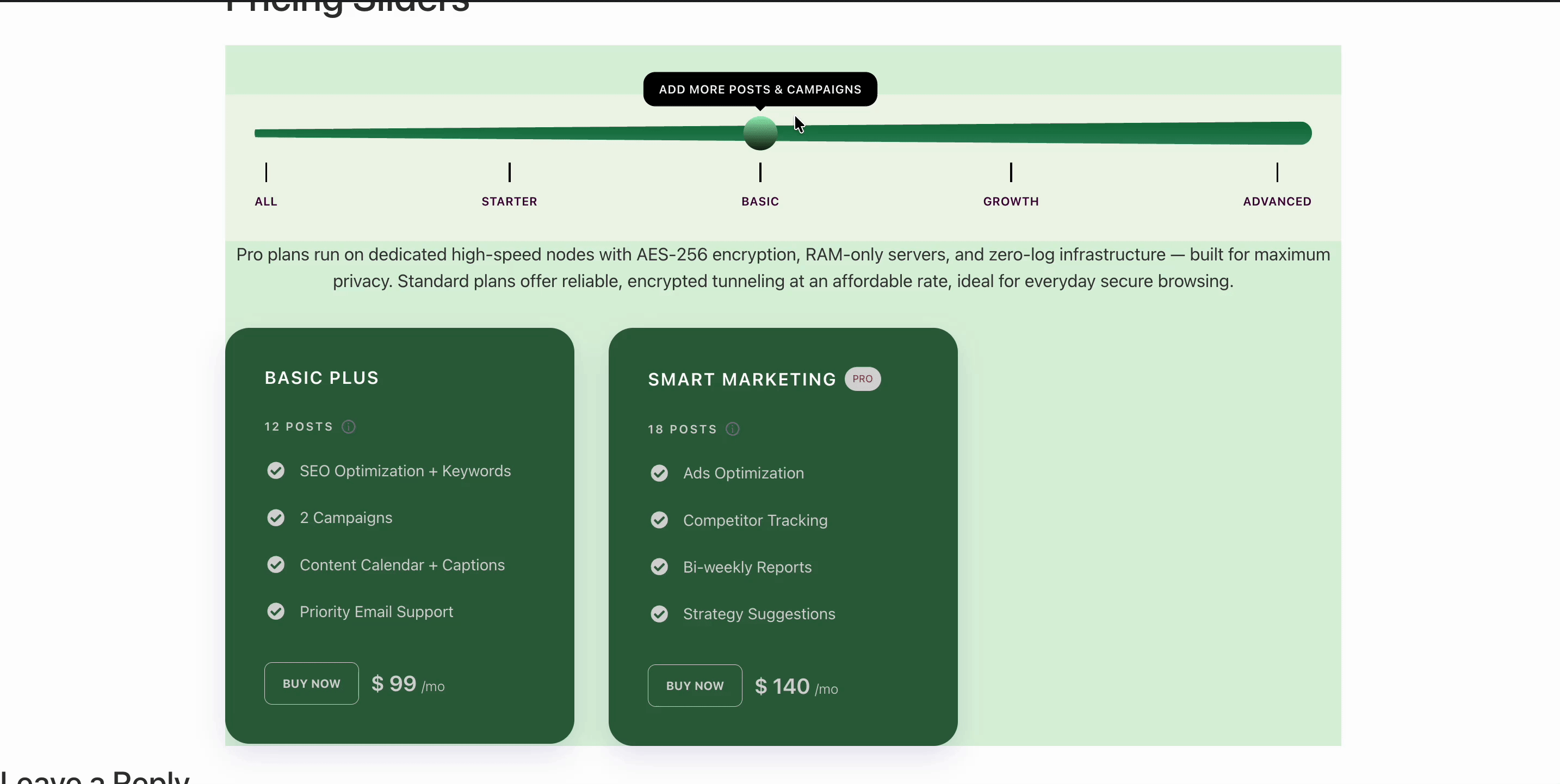Screen dimensions: 1560x784
Task: Click the checkmark beside Priority Email Support
Action: 276,612
